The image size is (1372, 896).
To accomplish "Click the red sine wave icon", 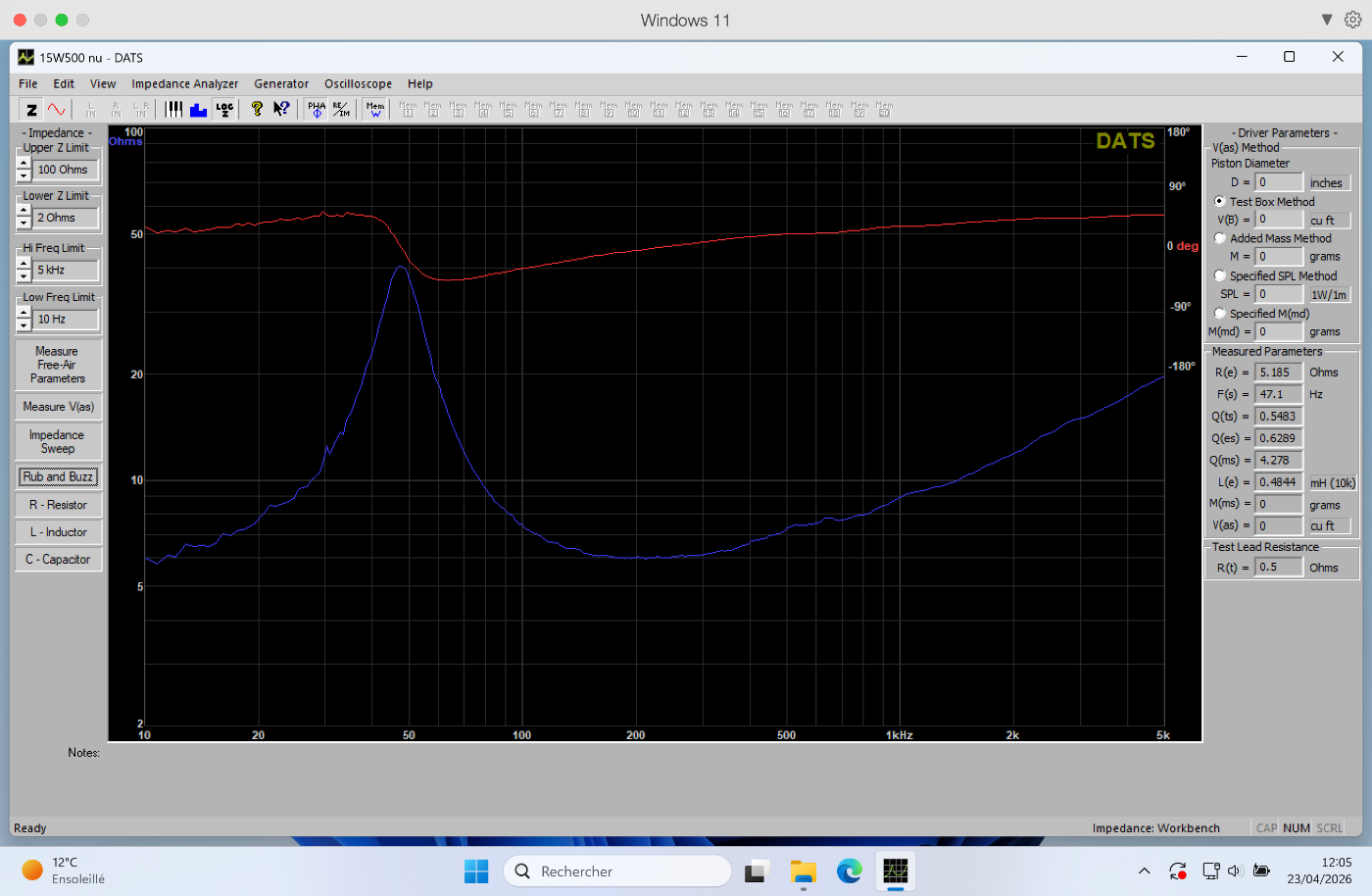I will click(57, 110).
